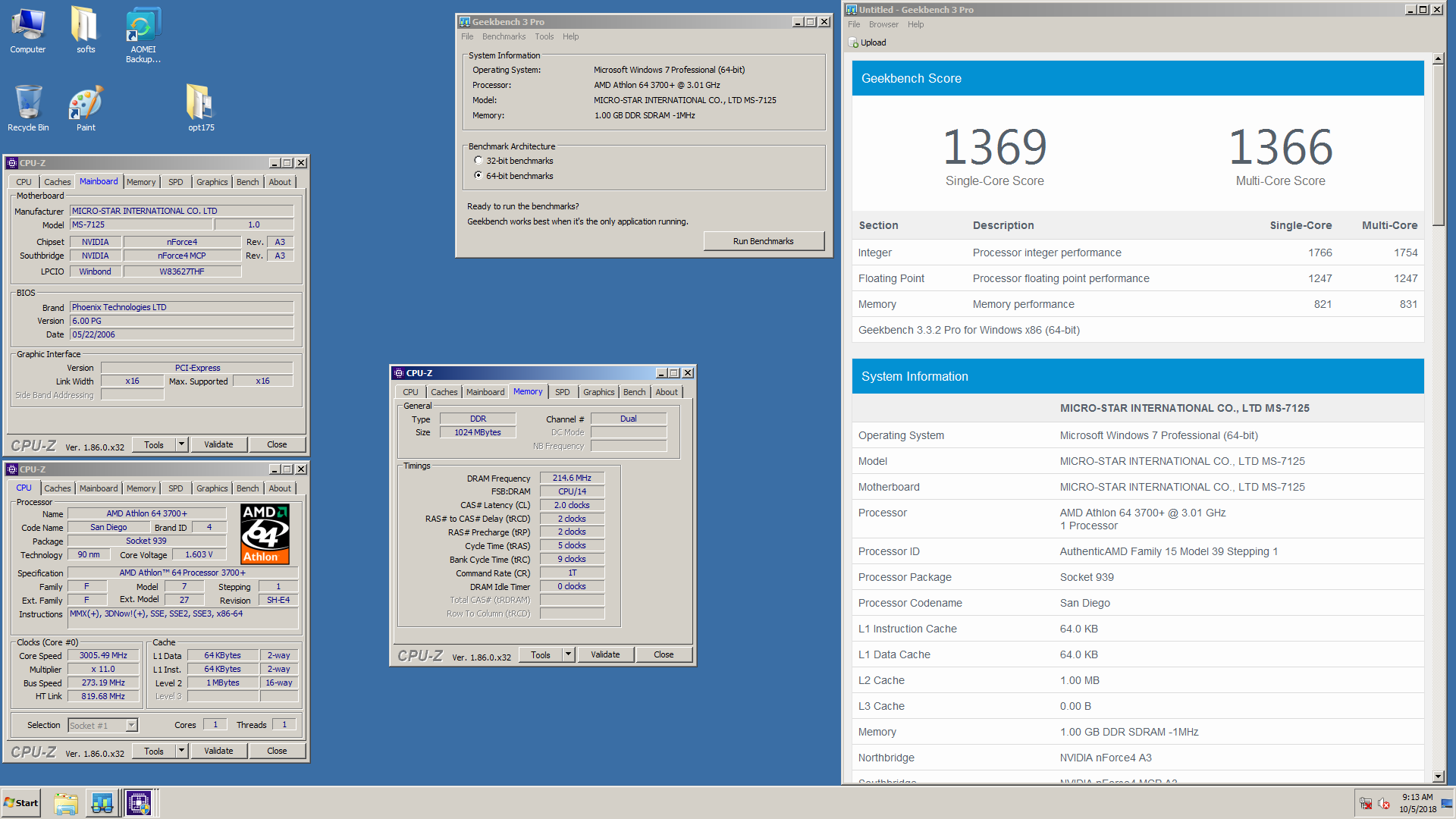
Task: Click the AMD Athlon 64 logo in CPU-Z
Action: point(265,535)
